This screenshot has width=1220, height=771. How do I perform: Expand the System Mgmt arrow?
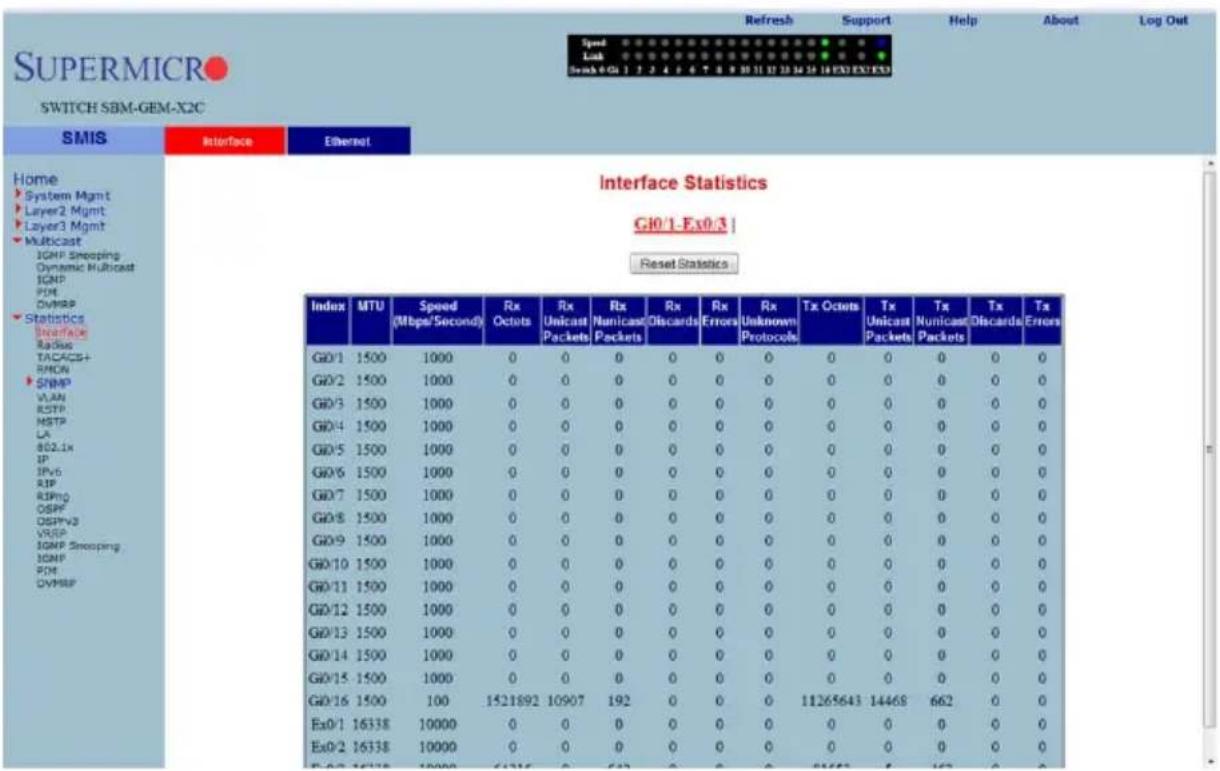coord(16,195)
